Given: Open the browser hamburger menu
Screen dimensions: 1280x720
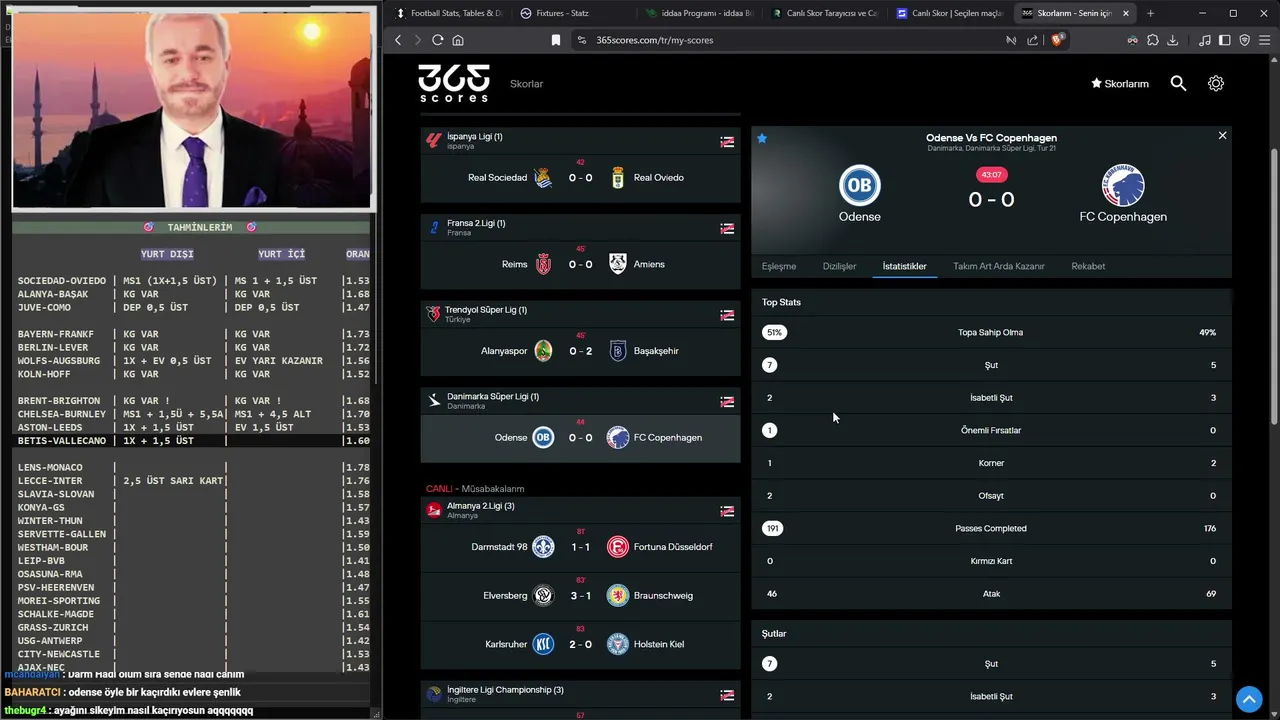Looking at the screenshot, I should pyautogui.click(x=1265, y=40).
